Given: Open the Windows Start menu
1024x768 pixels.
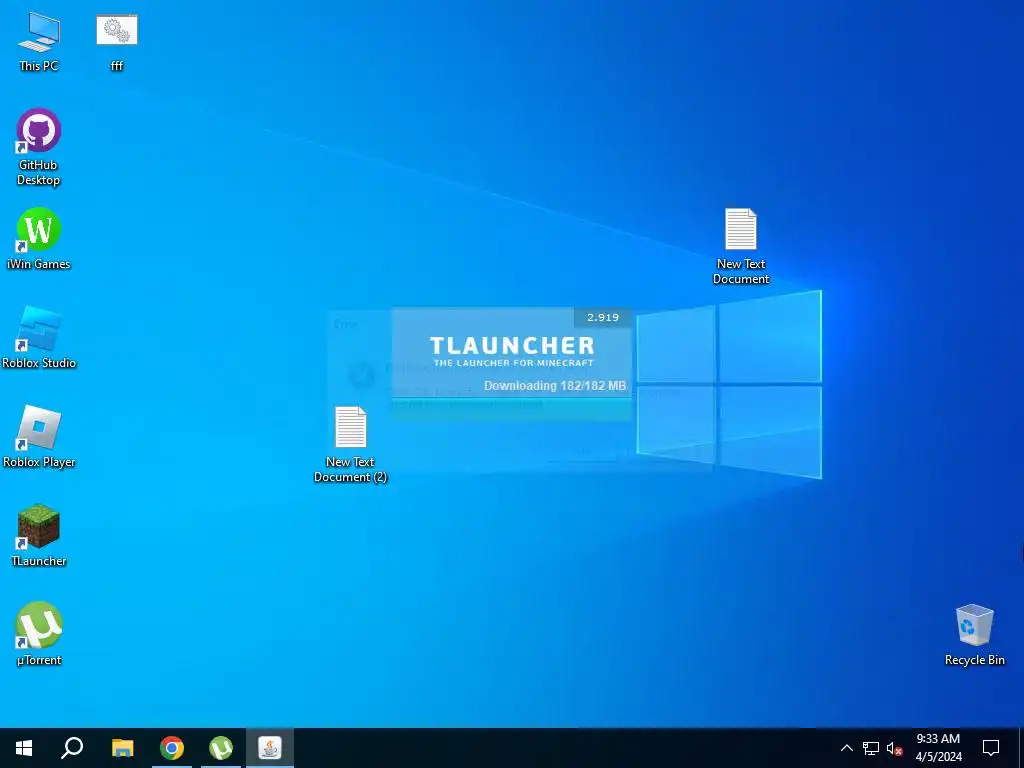Looking at the screenshot, I should coord(24,748).
